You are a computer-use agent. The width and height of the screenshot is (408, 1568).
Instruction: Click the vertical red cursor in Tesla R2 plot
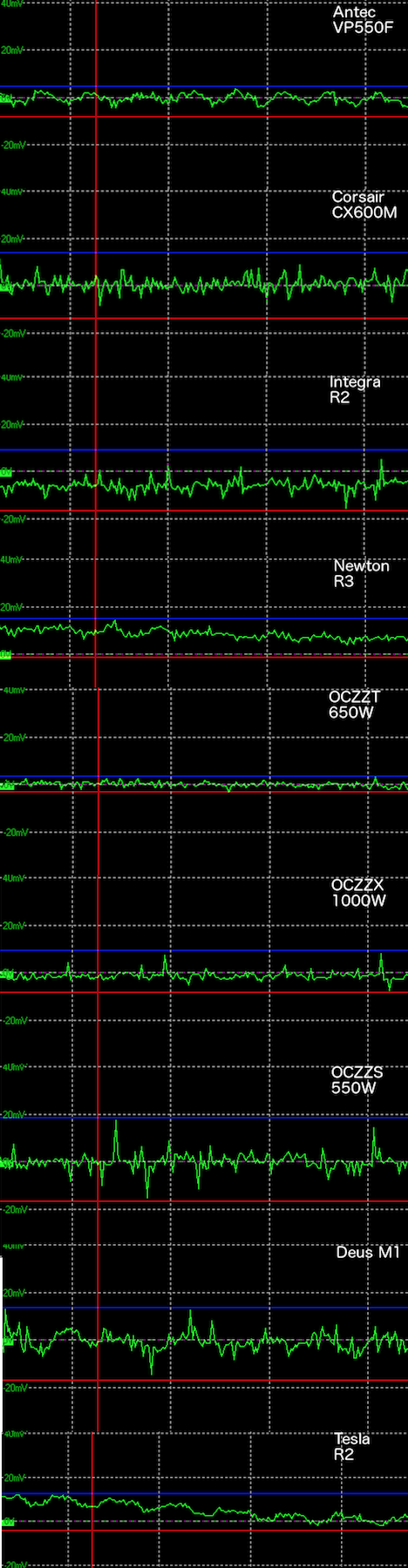click(92, 1500)
